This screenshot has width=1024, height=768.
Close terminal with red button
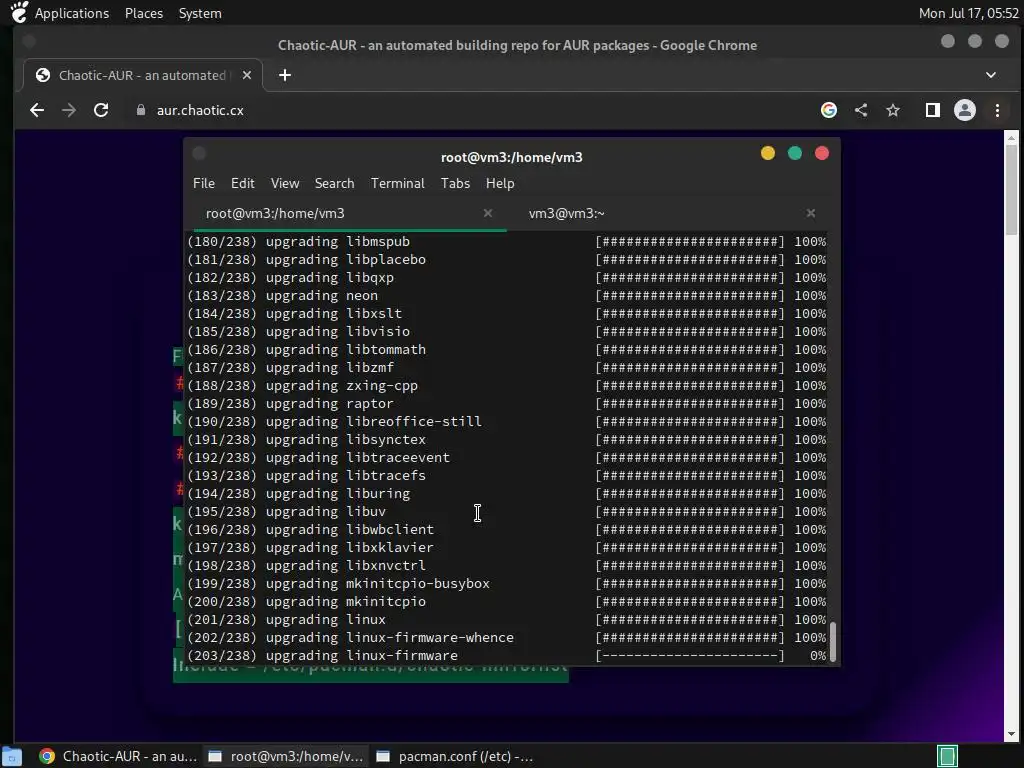pos(822,153)
